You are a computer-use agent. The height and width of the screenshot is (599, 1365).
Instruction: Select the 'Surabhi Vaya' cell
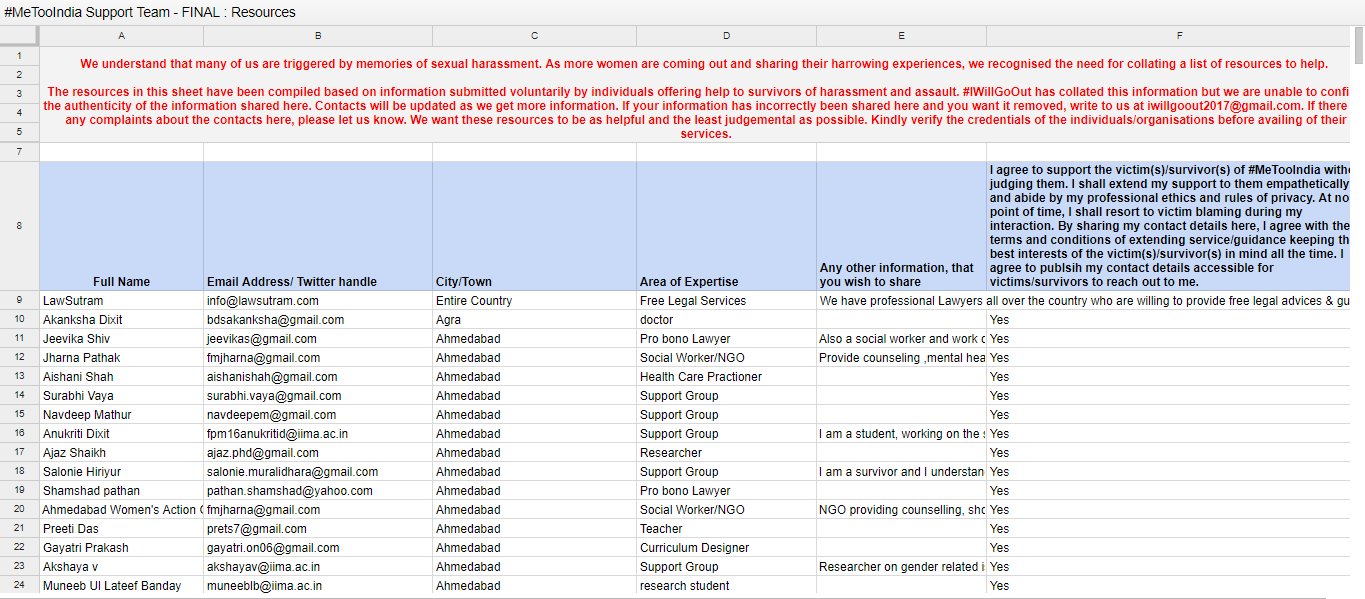click(121, 395)
